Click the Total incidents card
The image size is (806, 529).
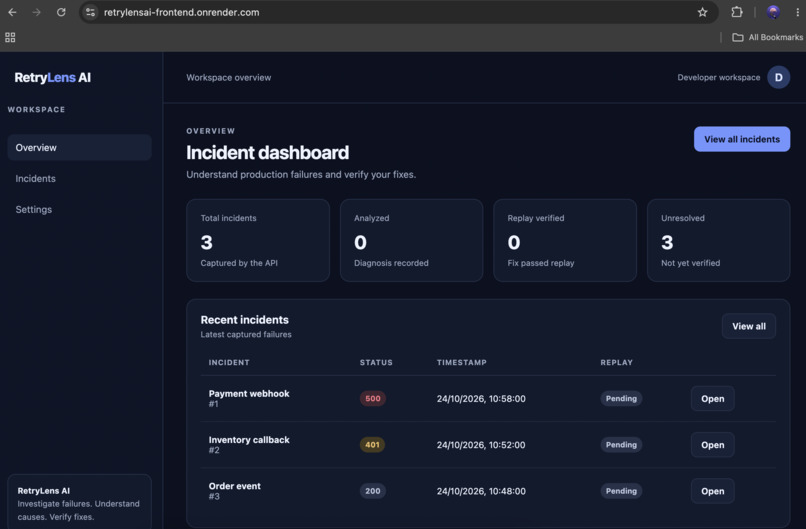point(258,241)
